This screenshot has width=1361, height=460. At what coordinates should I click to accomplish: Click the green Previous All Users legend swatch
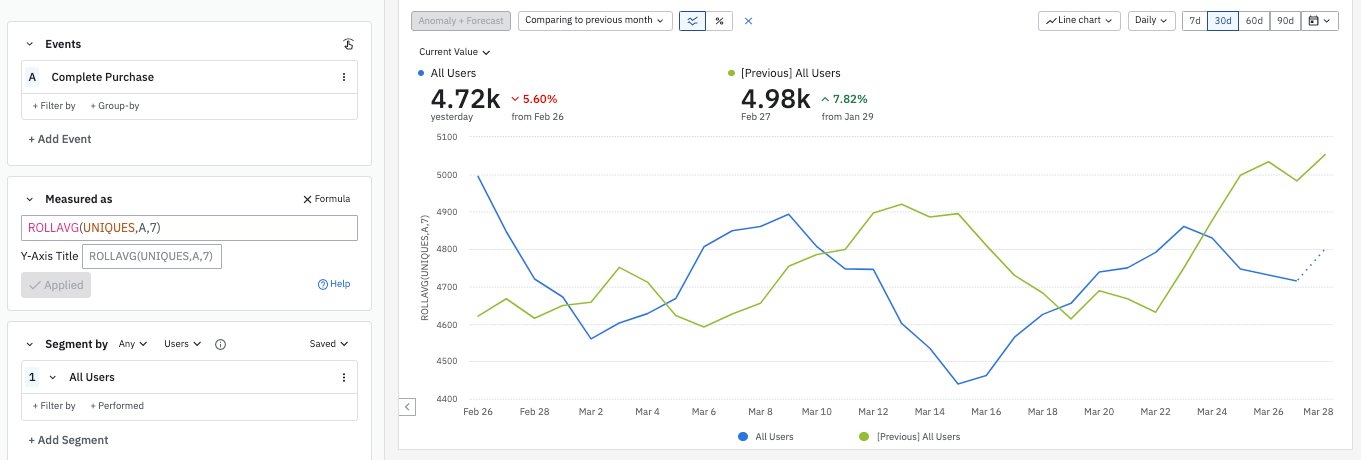(x=864, y=437)
